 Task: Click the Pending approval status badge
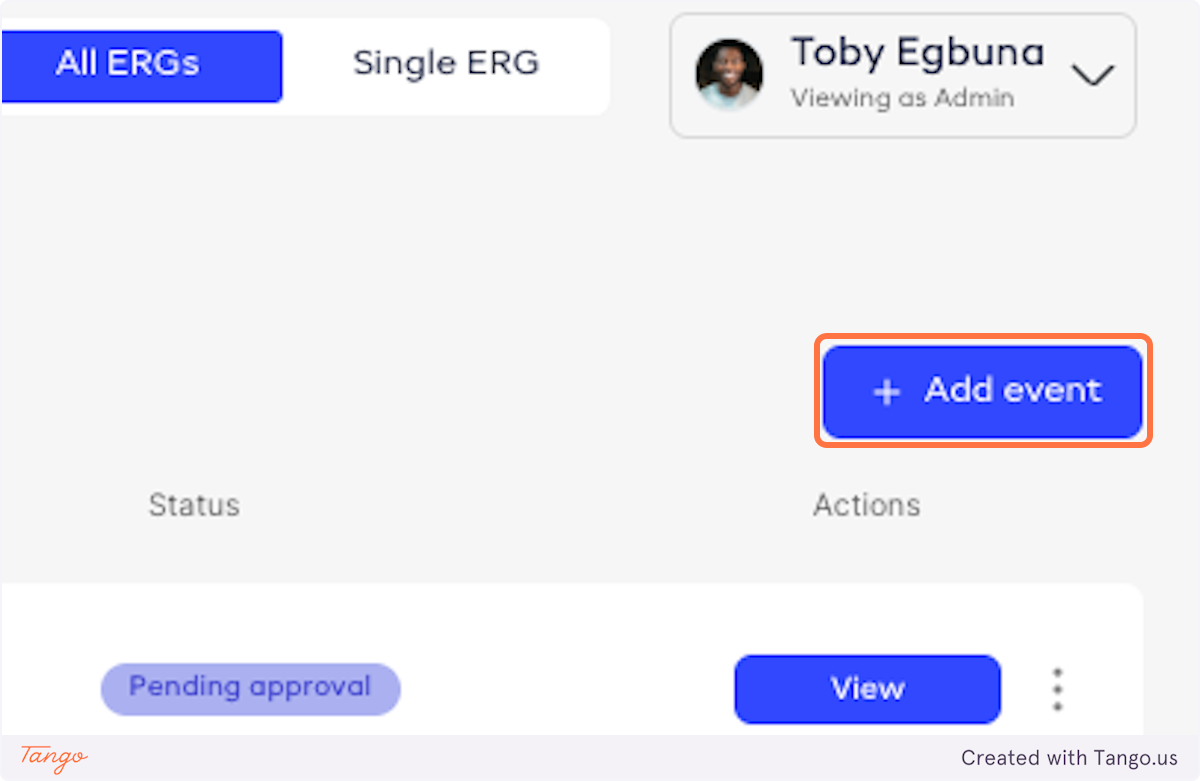(250, 688)
